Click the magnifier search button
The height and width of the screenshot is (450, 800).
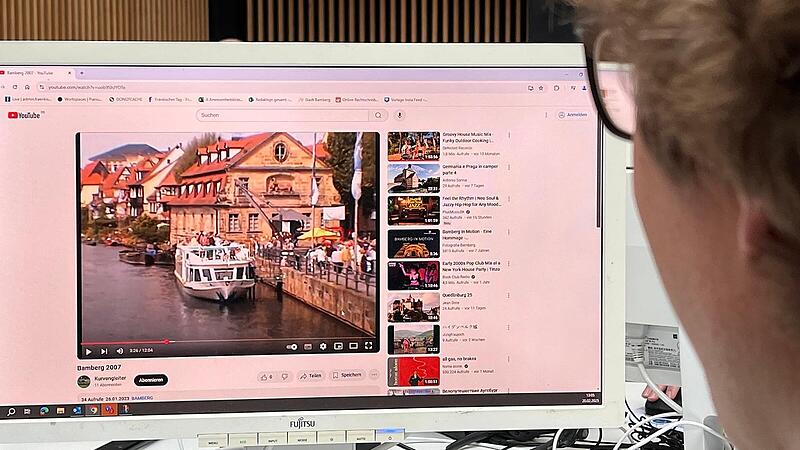[378, 115]
